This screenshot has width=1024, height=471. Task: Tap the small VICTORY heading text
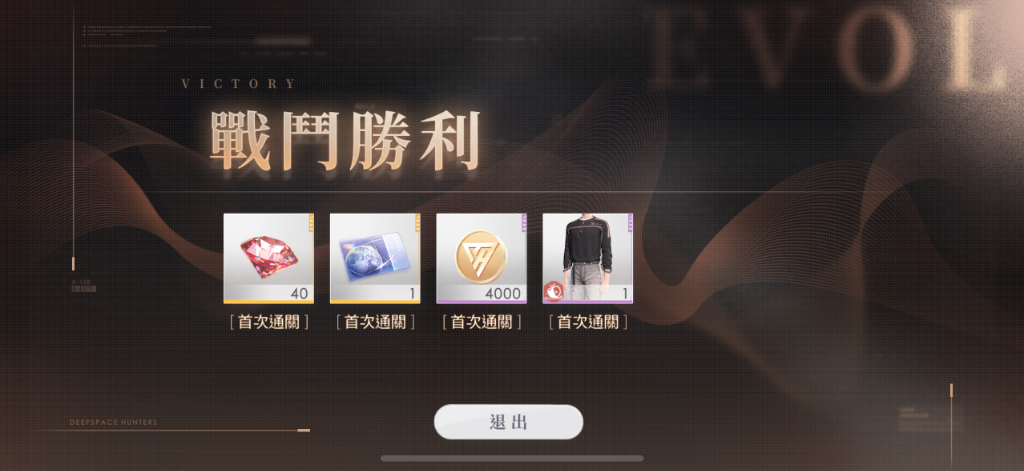(x=238, y=84)
